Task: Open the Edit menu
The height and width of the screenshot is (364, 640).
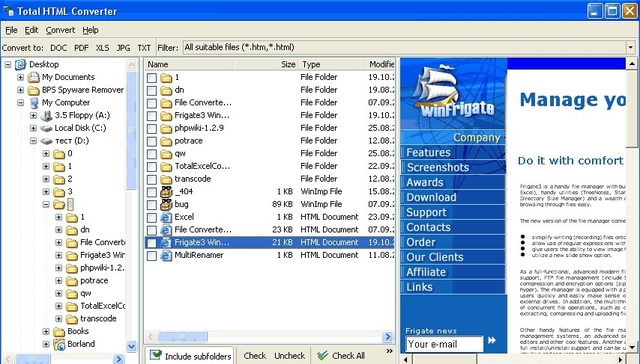Action: point(31,30)
